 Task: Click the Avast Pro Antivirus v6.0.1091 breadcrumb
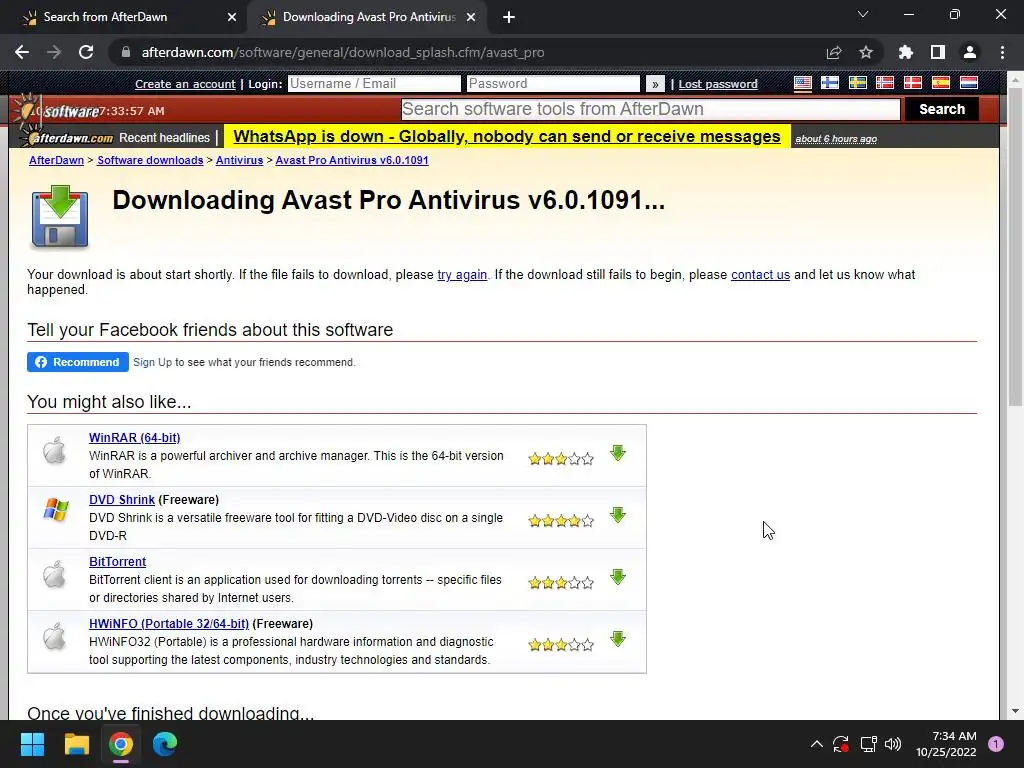352,160
